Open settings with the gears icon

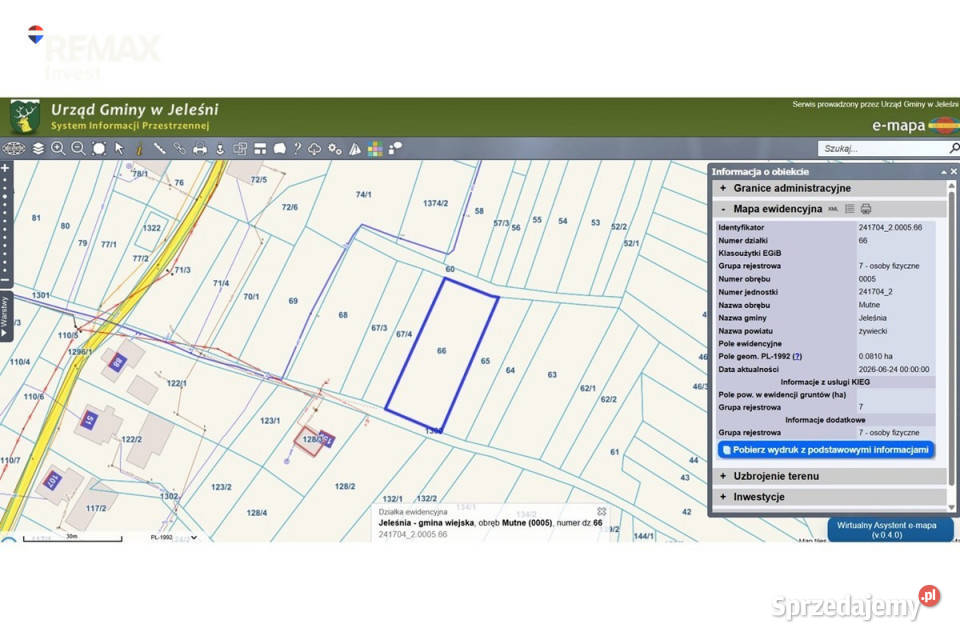pos(335,148)
